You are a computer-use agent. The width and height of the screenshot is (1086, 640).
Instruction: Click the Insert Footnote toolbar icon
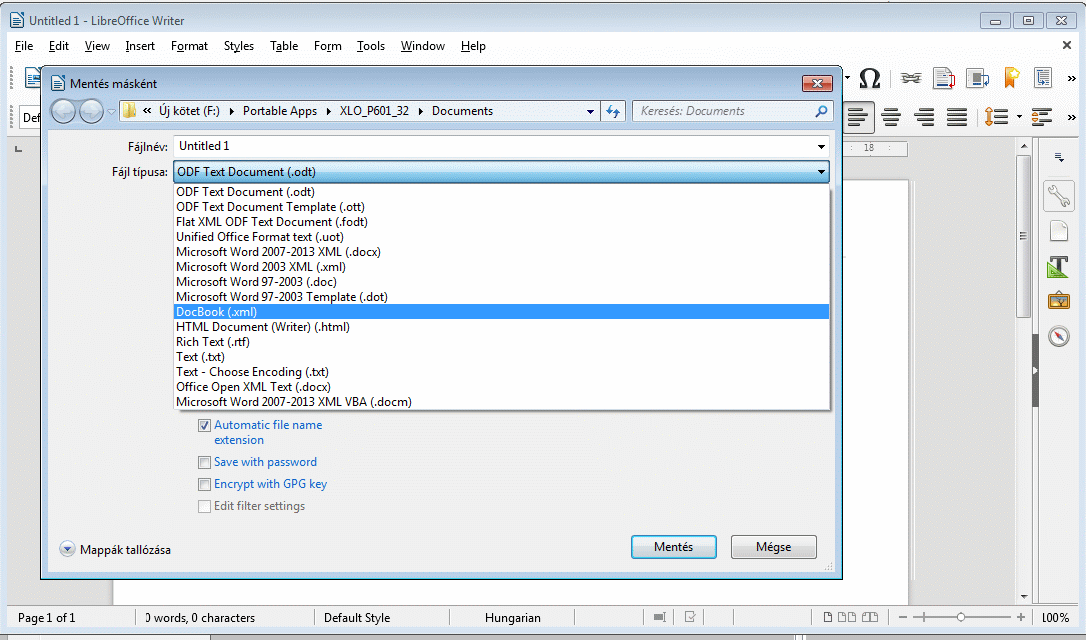point(944,78)
